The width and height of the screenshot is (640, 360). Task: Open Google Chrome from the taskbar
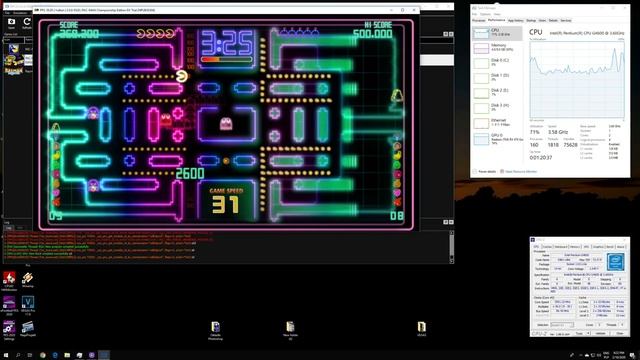pos(42,355)
